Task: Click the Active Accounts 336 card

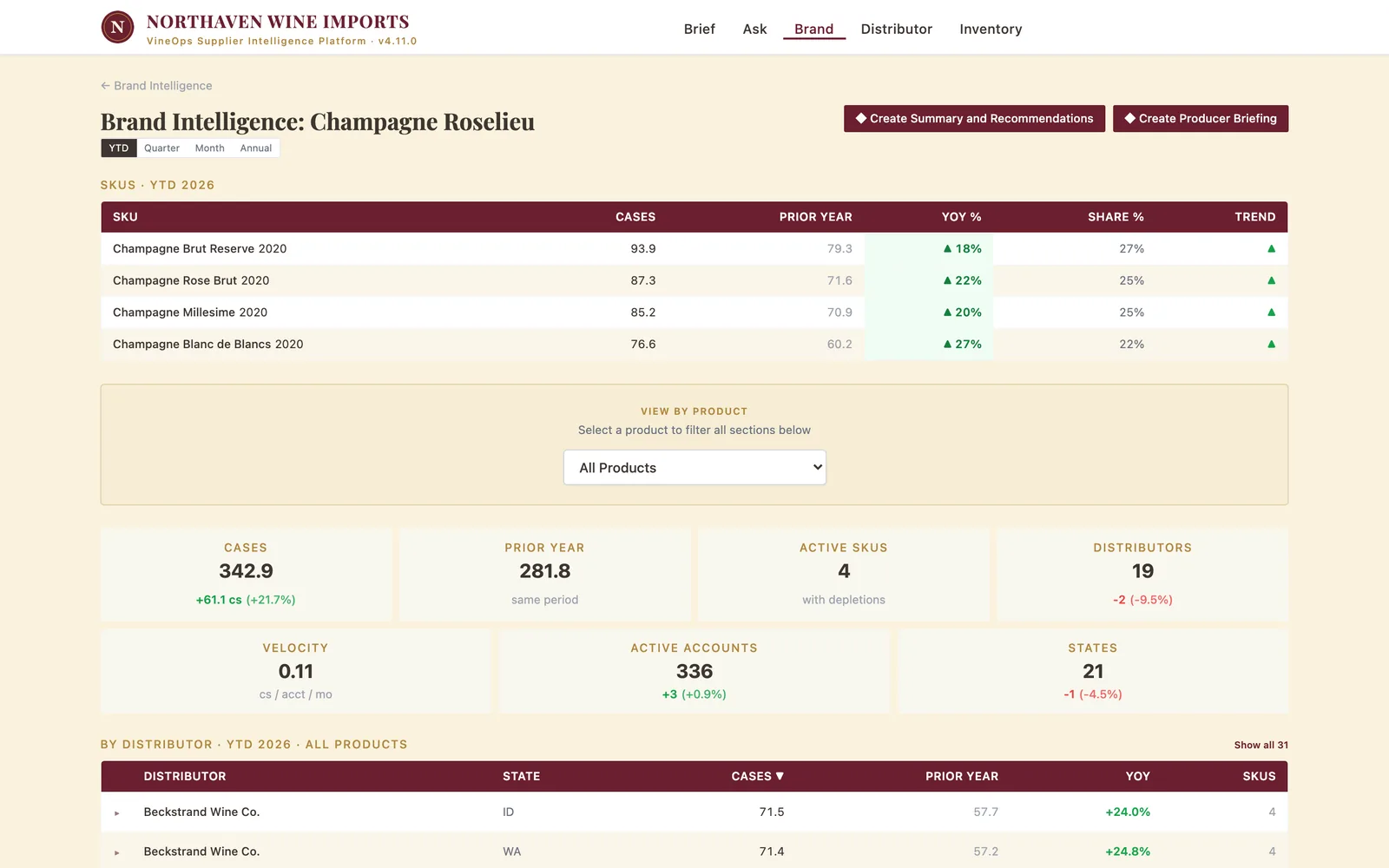Action: [694, 671]
